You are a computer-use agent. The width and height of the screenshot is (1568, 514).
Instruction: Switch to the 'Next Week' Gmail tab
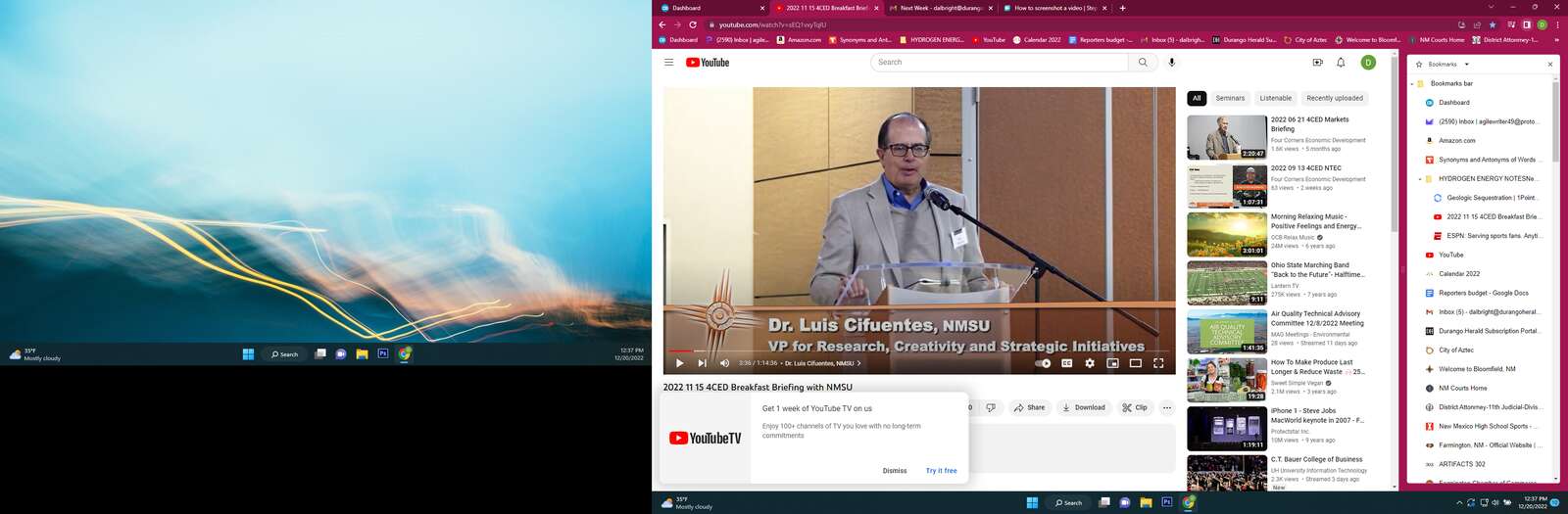pyautogui.click(x=941, y=8)
